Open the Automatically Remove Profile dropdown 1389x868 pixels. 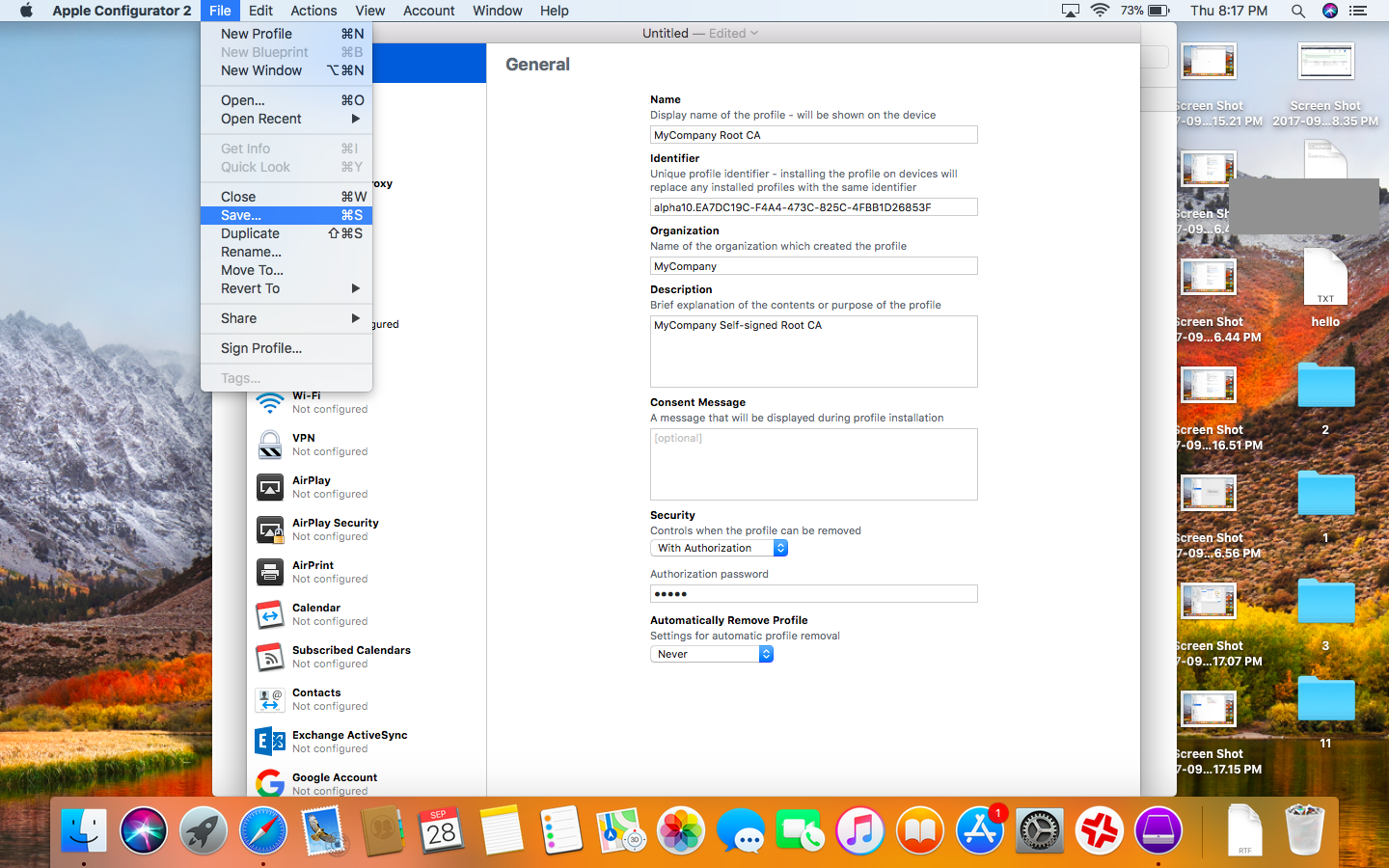tap(712, 654)
